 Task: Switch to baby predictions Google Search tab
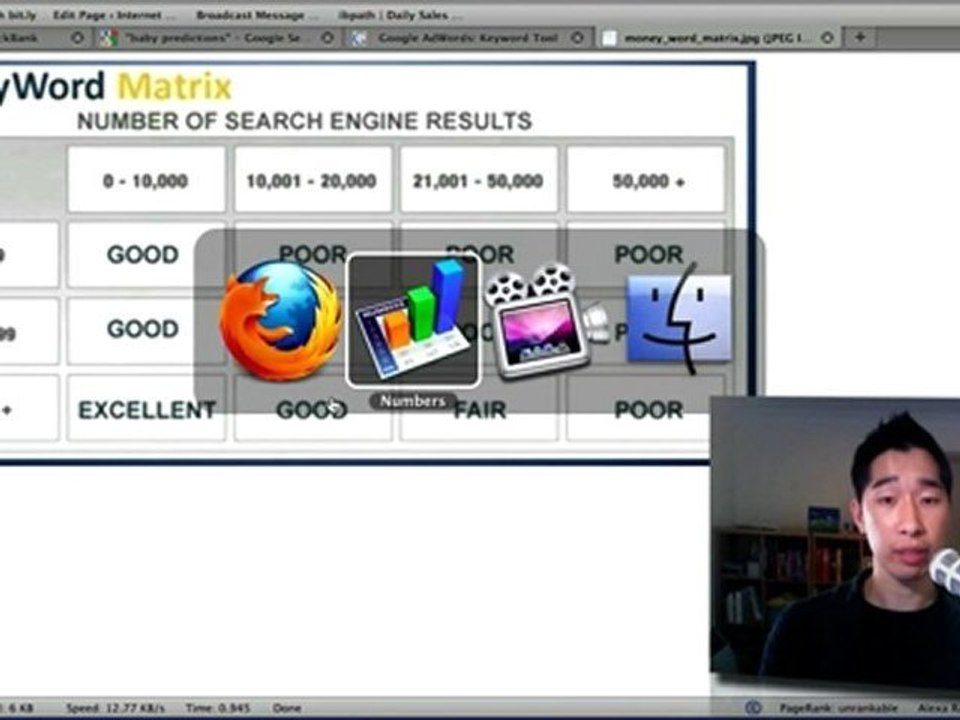(217, 38)
